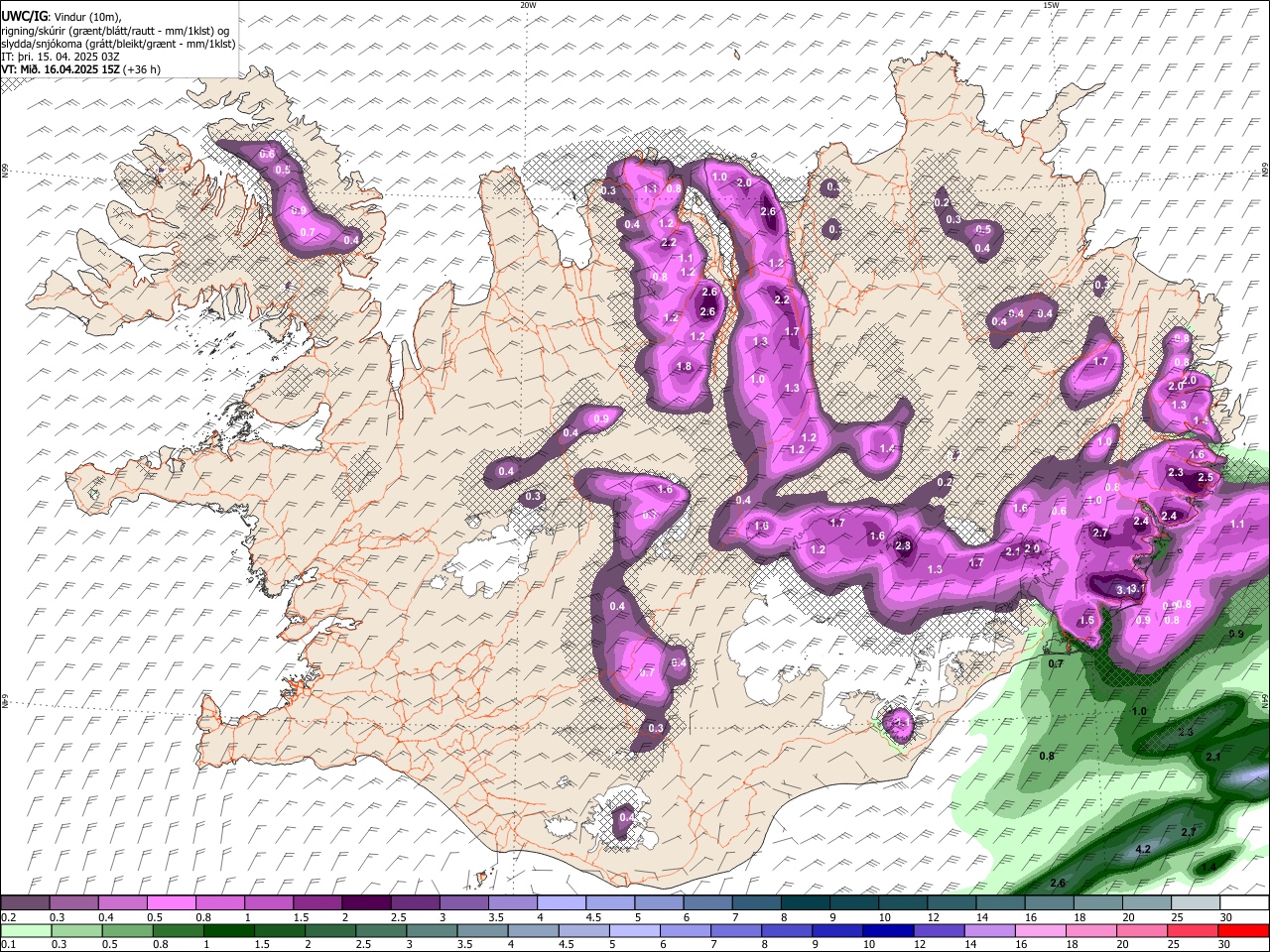Click the header line 'UWC/IG: Vindur (10m),'
The image size is (1270, 952).
61,16
